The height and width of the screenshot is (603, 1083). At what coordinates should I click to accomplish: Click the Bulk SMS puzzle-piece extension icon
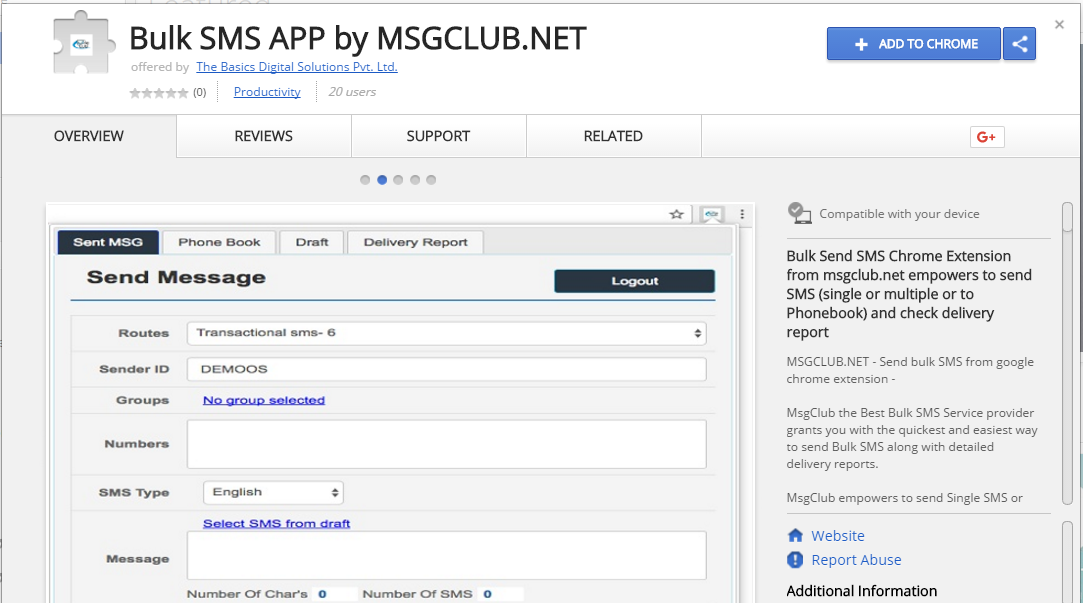pos(84,43)
